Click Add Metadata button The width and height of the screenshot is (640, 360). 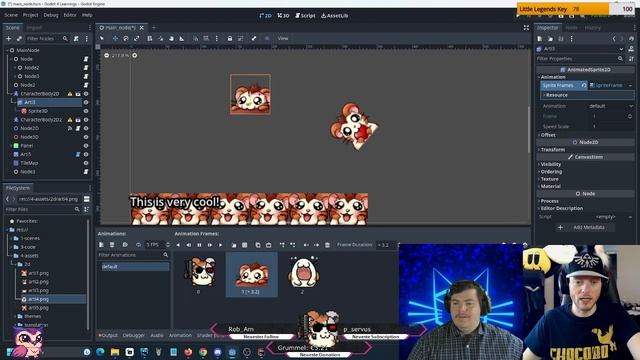tap(584, 227)
